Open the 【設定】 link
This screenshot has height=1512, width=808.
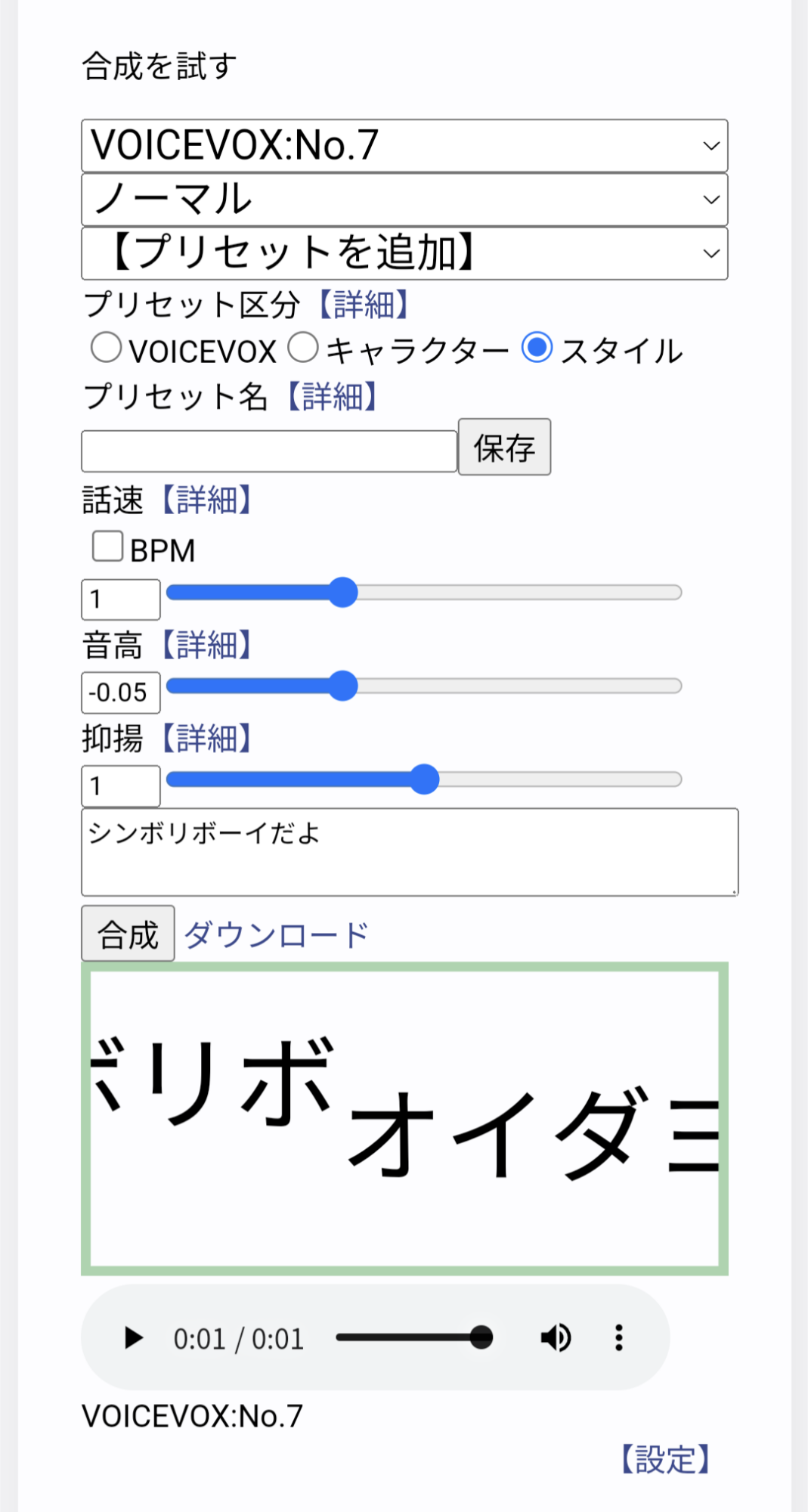665,1460
